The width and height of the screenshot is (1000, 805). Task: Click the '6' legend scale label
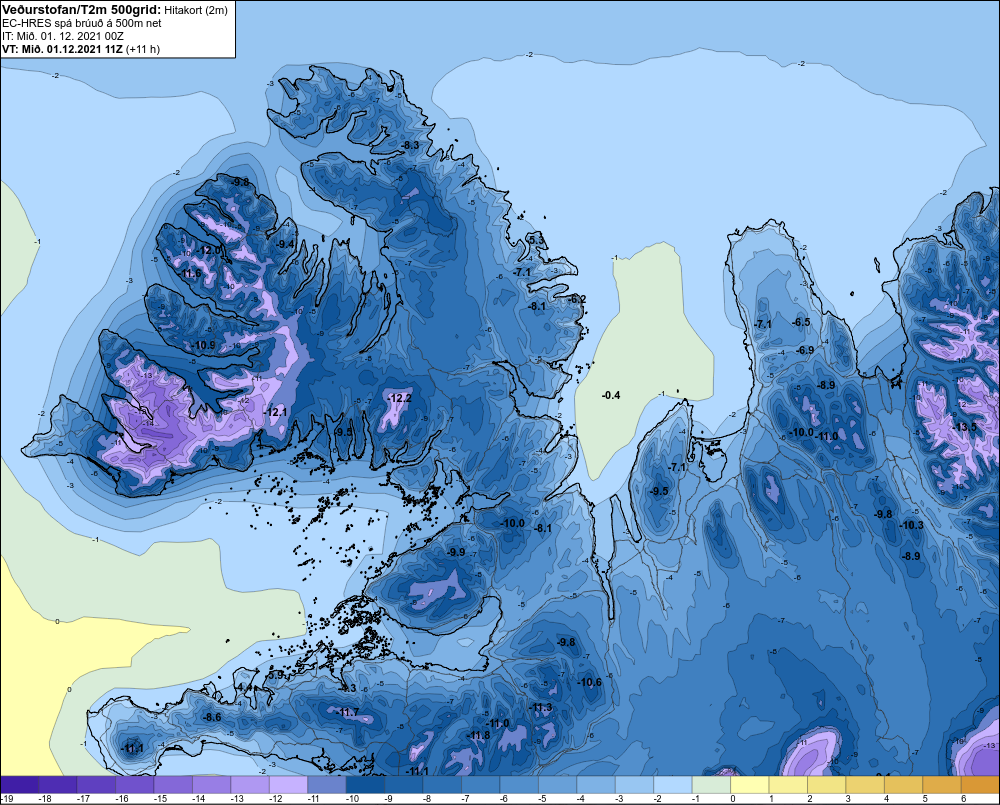click(x=963, y=799)
